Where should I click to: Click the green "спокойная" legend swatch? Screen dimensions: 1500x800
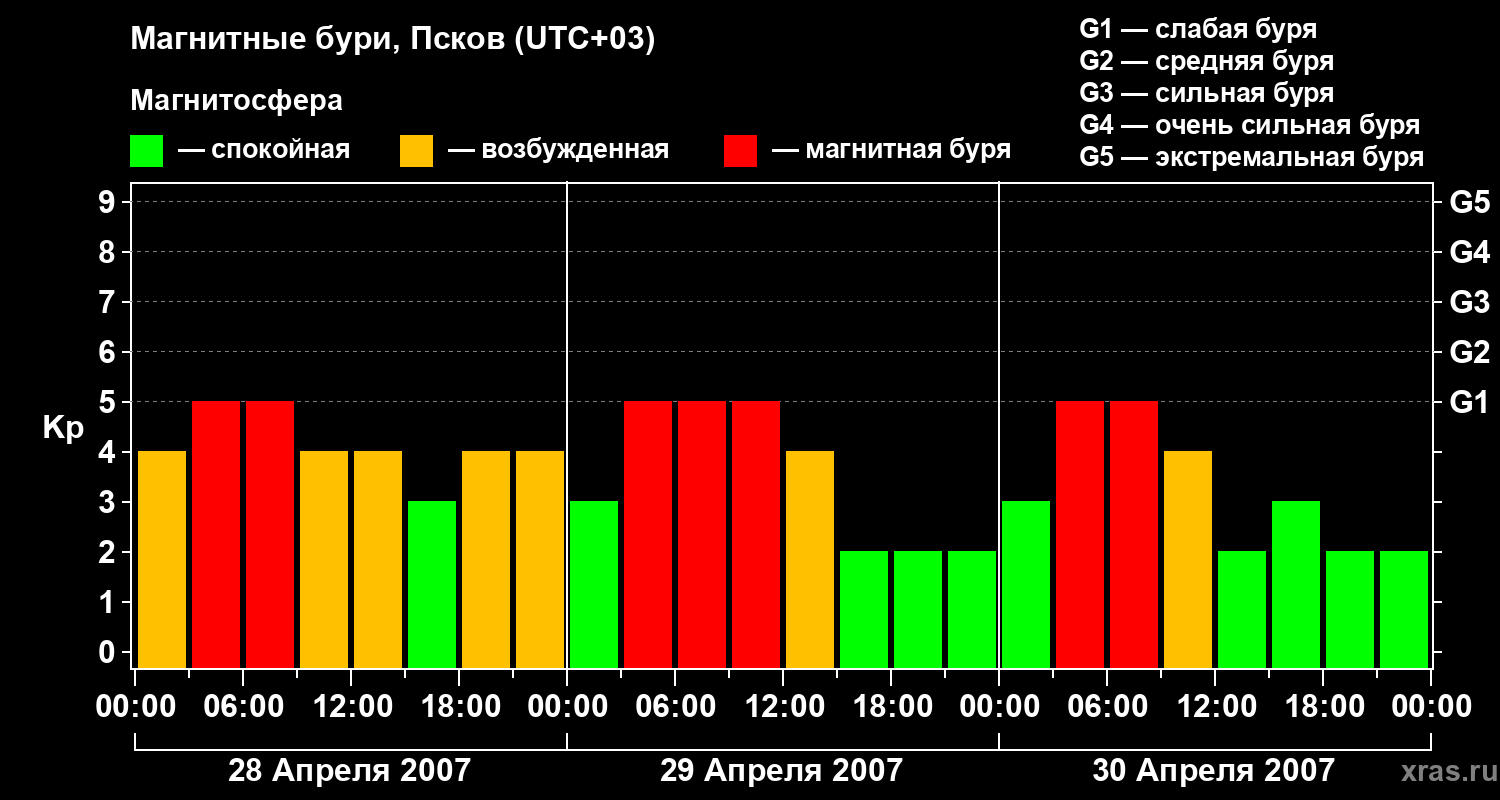[146, 151]
